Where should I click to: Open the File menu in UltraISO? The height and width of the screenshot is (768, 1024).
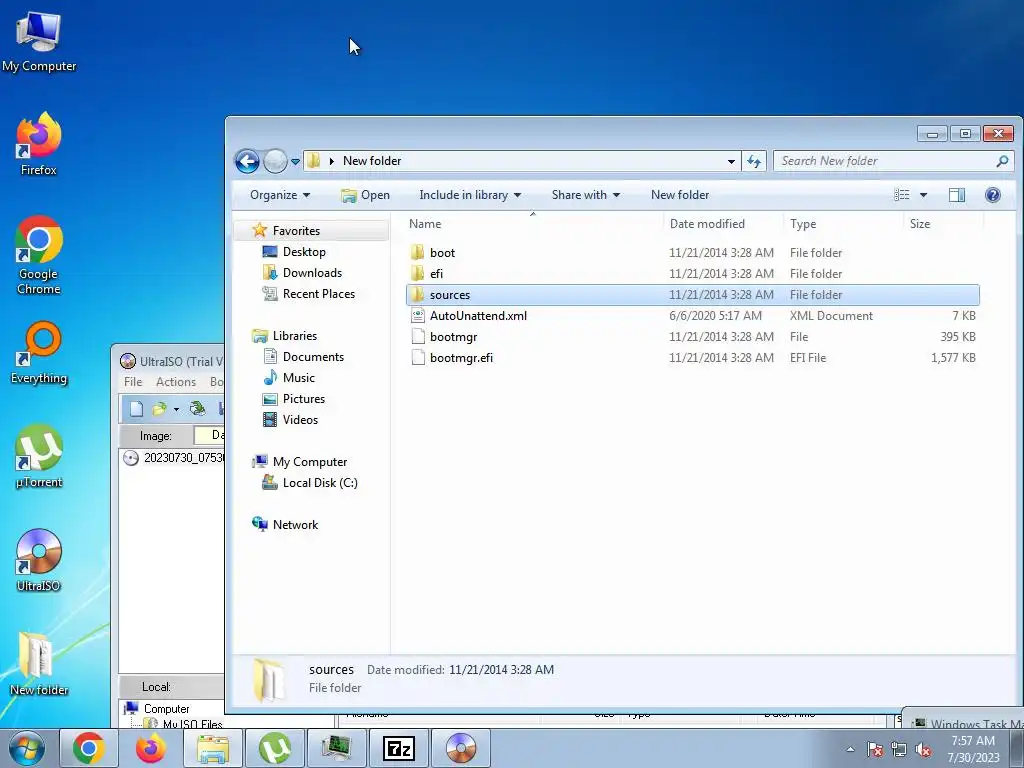click(133, 382)
